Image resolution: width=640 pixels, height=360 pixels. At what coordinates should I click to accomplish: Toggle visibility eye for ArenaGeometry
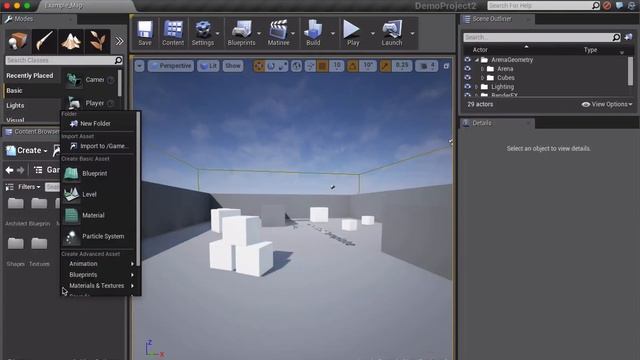pyautogui.click(x=467, y=60)
